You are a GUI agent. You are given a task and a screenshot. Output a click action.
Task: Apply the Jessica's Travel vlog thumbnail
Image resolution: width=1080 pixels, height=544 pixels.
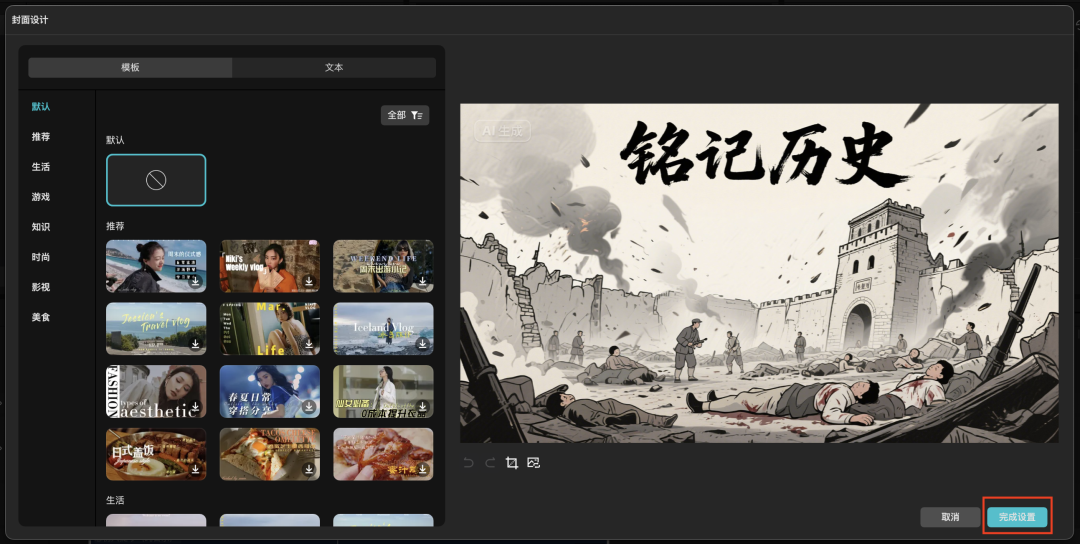click(156, 328)
